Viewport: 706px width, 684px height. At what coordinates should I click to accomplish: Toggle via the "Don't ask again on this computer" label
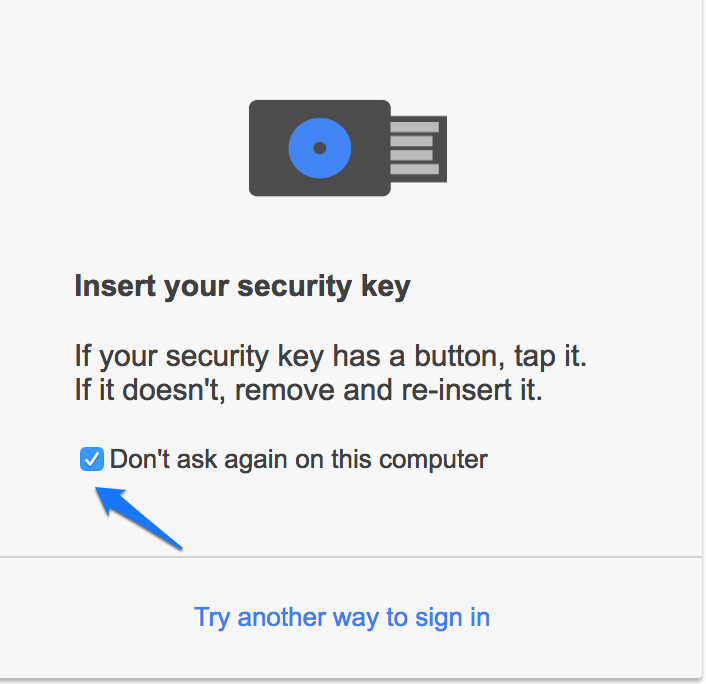coord(299,460)
